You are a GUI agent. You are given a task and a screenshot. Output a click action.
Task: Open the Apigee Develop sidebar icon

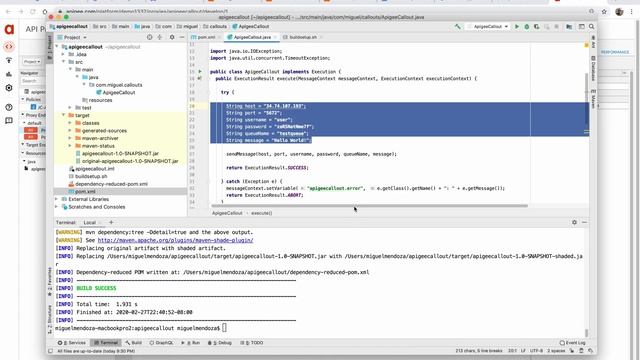[9, 47]
